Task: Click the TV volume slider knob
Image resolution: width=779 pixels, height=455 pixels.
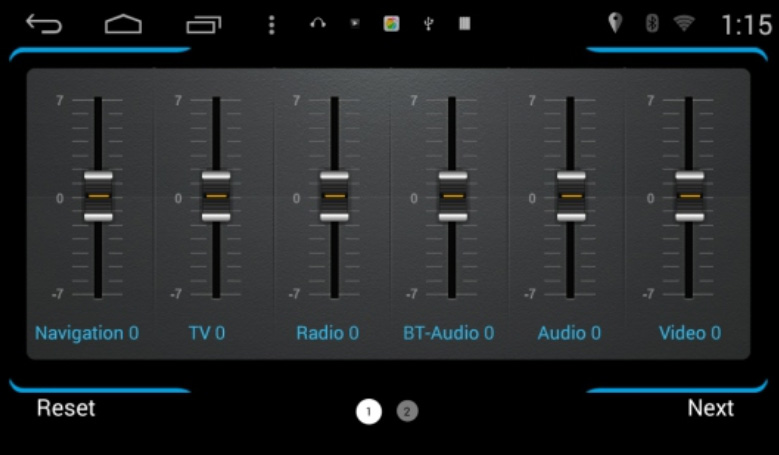Action: (x=216, y=196)
